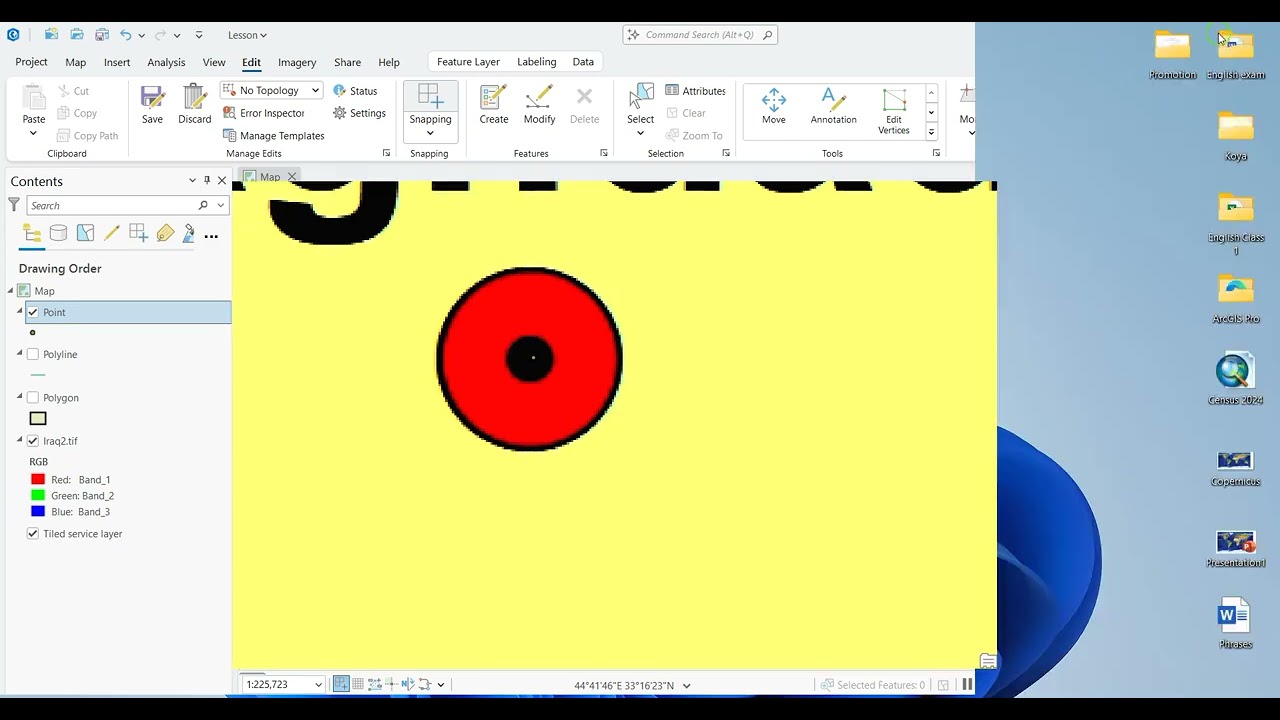Image resolution: width=1280 pixels, height=720 pixels.
Task: Toggle snapping in map status bar
Action: point(341,685)
